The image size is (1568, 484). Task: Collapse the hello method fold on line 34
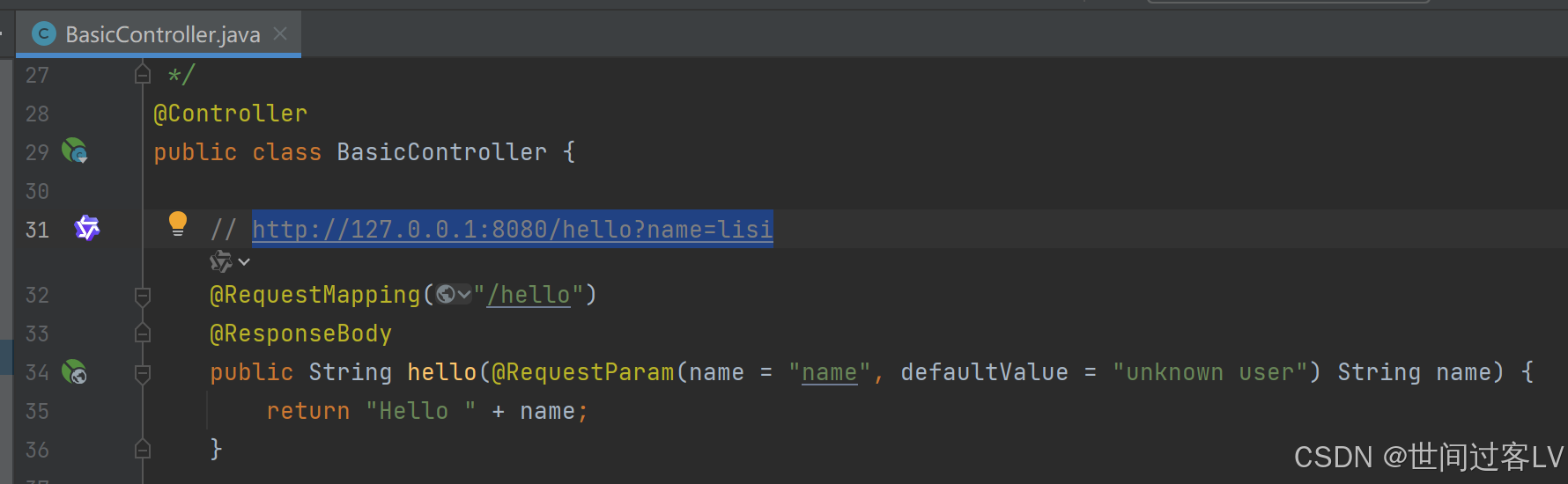pyautogui.click(x=143, y=373)
